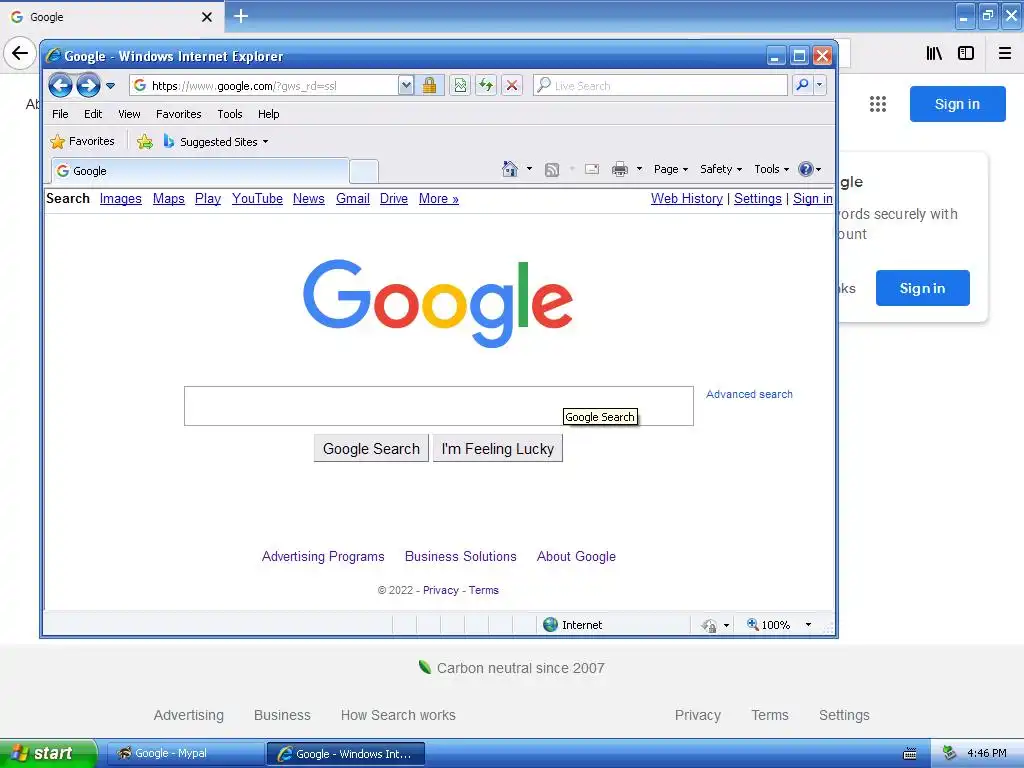Screen dimensions: 1024x768
Task: Open the Web History link
Action: click(x=686, y=199)
